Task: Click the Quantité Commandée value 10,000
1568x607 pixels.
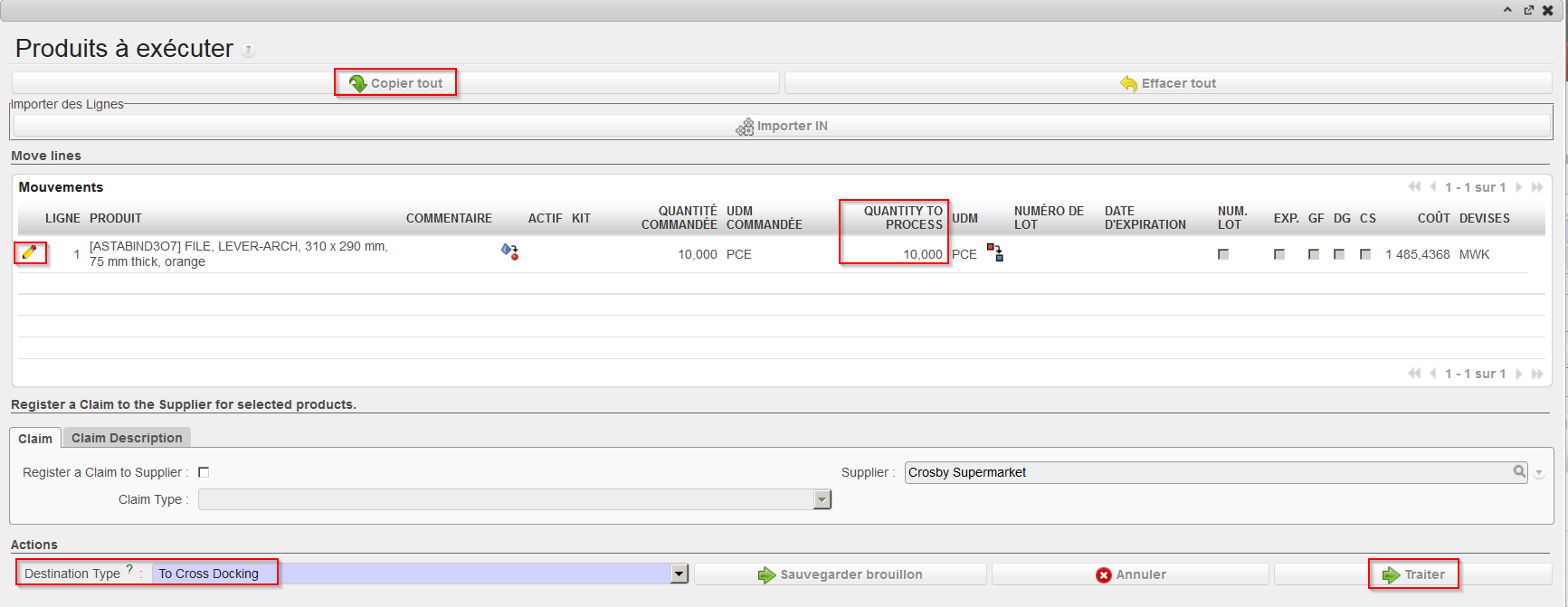Action: click(x=698, y=254)
